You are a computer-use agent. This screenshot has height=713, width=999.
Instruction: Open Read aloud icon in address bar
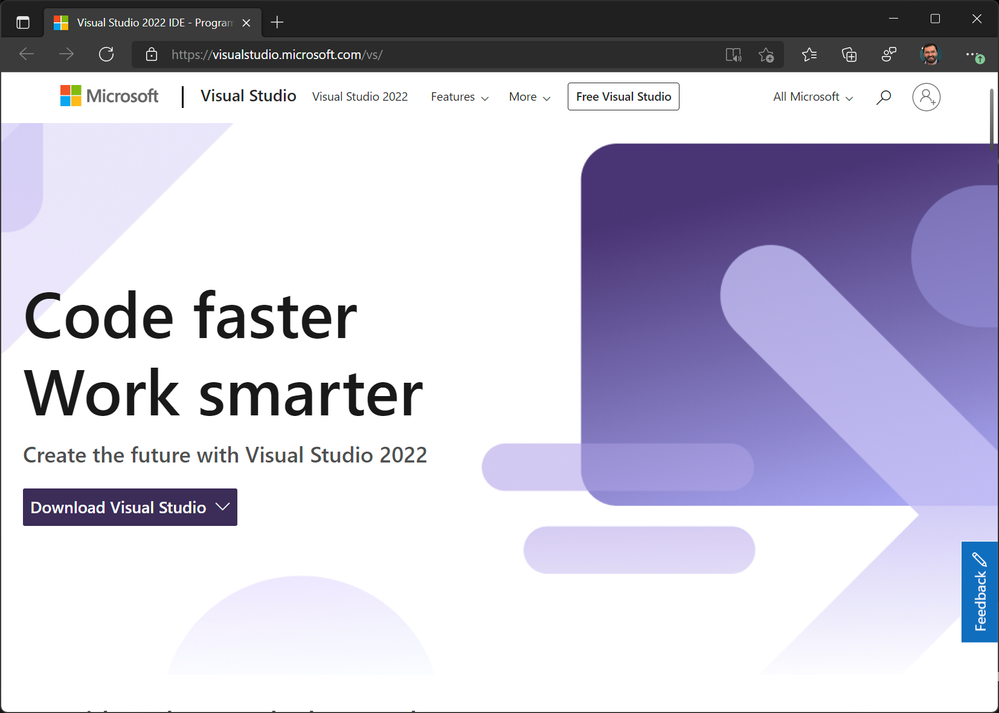(733, 55)
